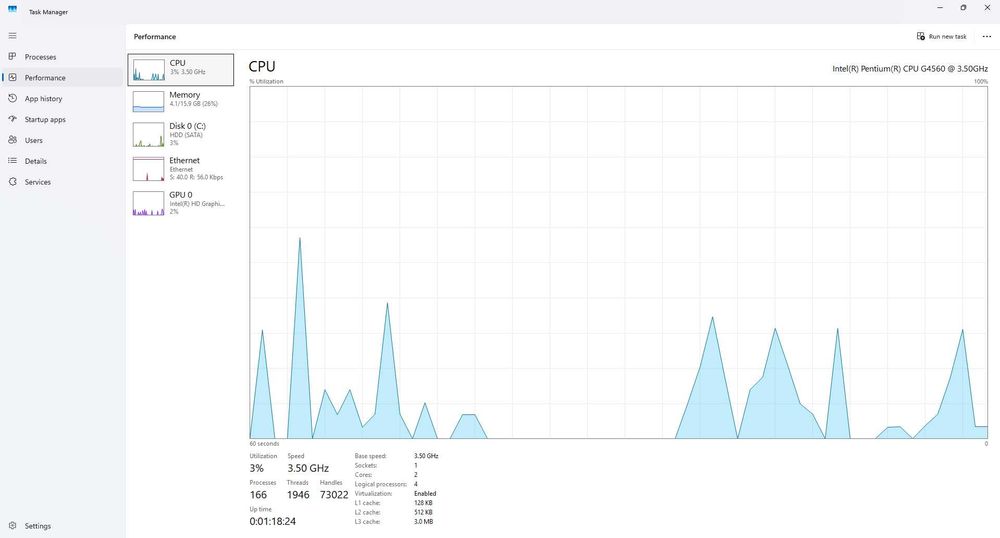This screenshot has height=538, width=1000.
Task: Click the Virtualization Enabled value
Action: pos(425,493)
